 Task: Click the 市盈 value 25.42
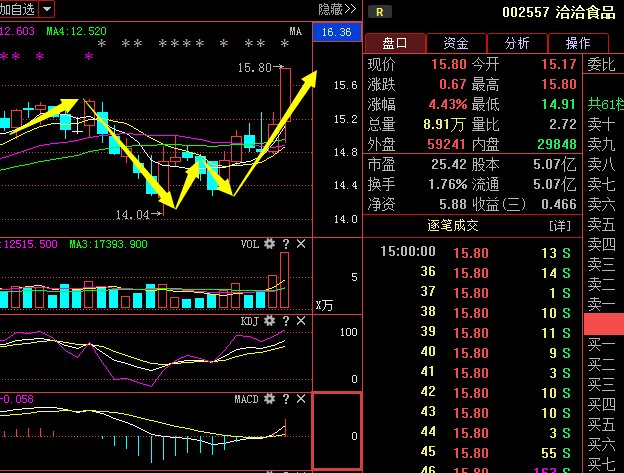point(448,164)
